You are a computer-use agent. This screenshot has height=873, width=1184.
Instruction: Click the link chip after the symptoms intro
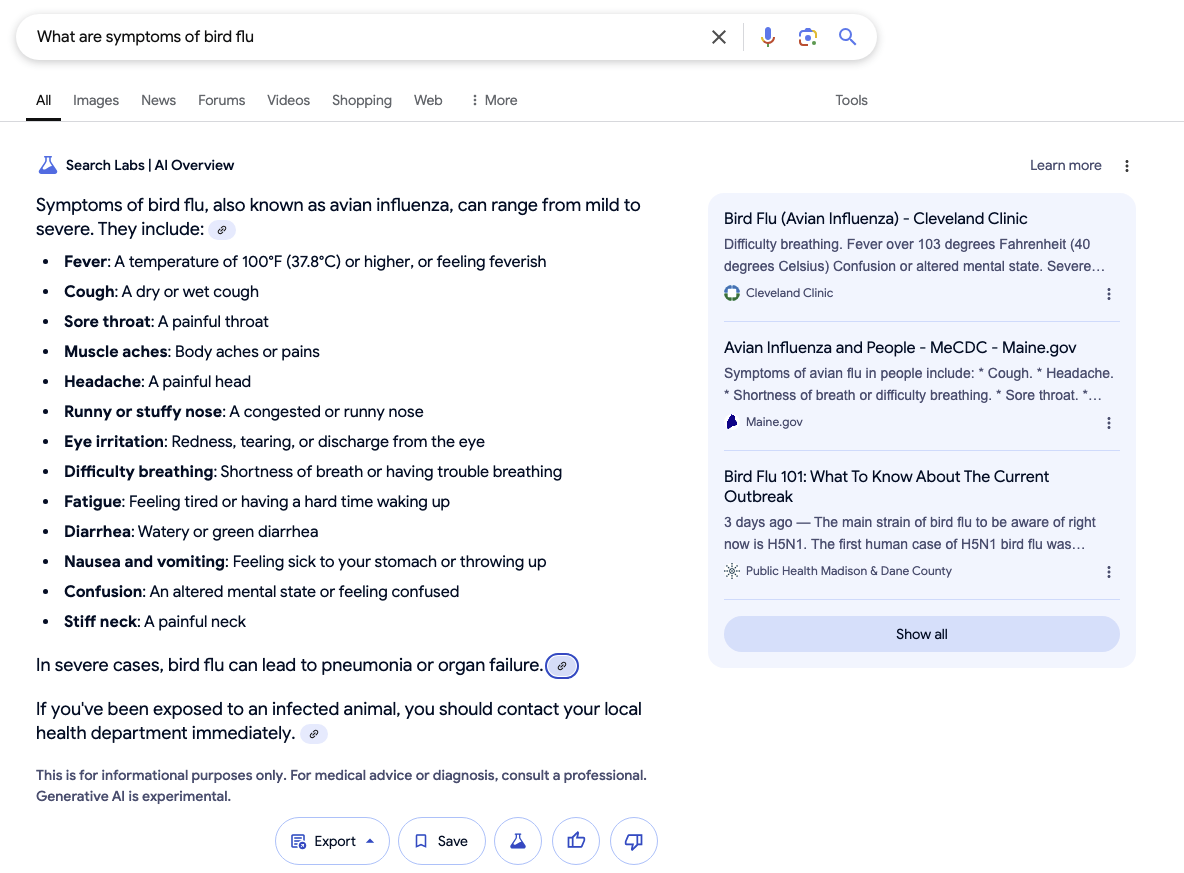221,229
